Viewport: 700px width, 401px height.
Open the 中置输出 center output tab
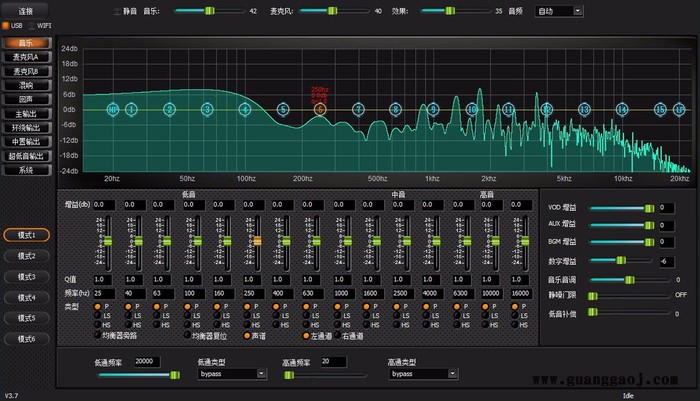point(26,142)
